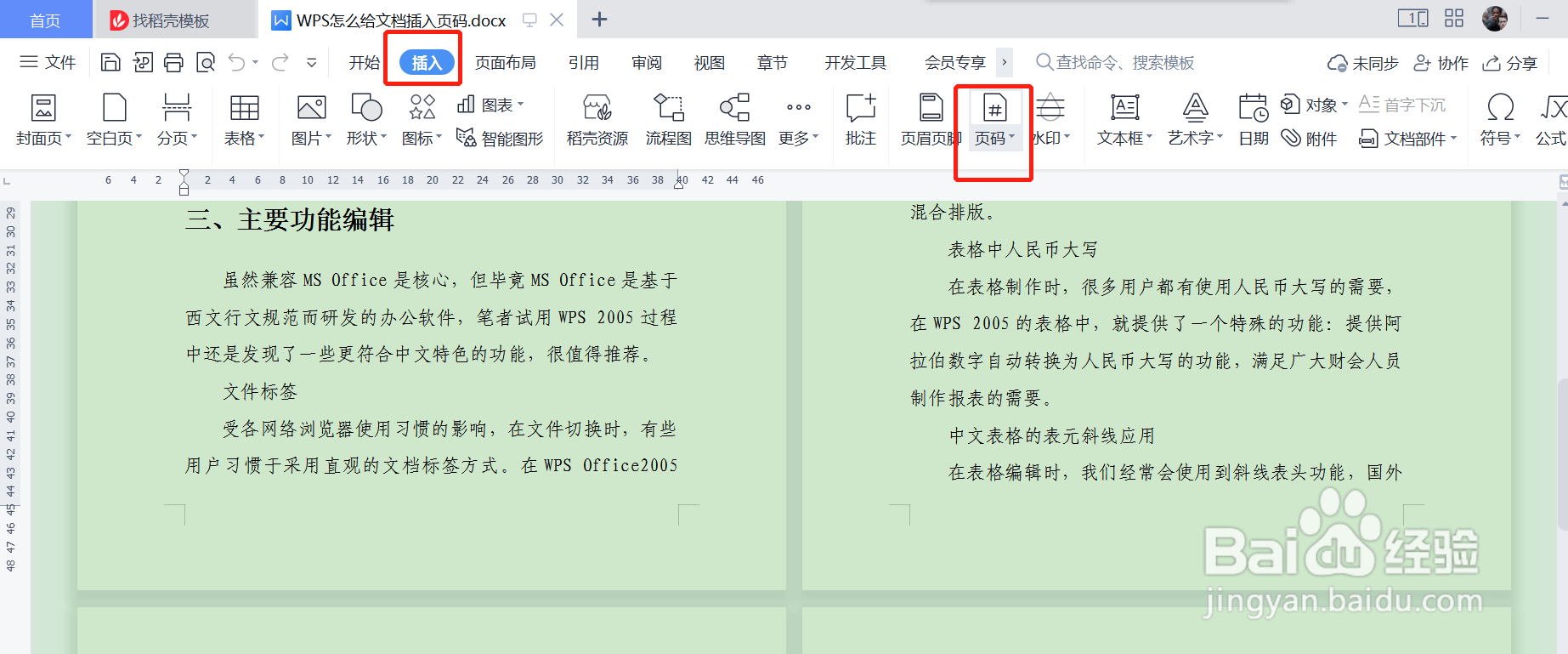
Task: Open a new tab with the plus button
Action: (x=599, y=19)
